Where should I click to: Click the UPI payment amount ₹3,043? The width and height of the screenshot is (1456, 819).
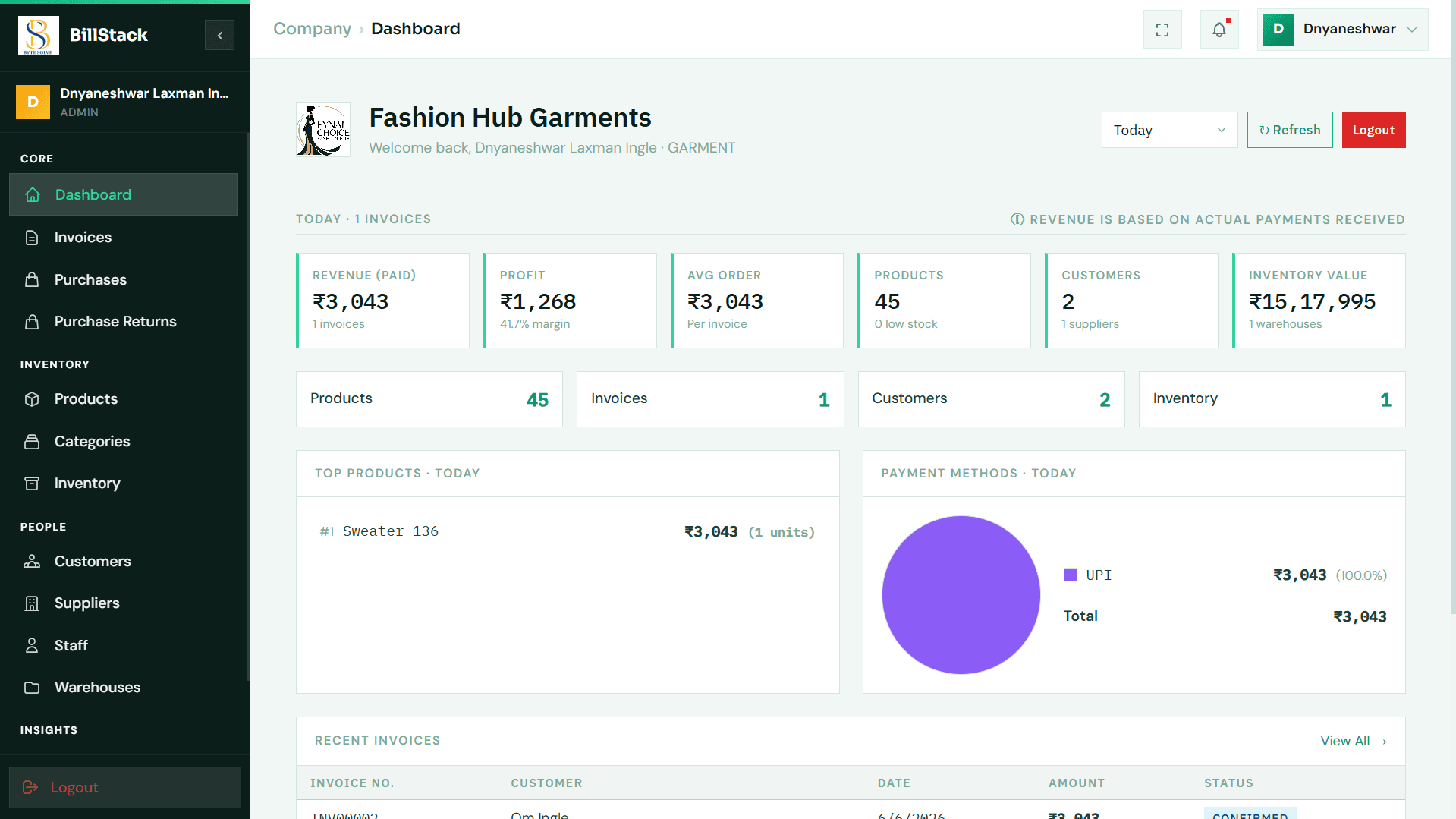pyautogui.click(x=1300, y=575)
